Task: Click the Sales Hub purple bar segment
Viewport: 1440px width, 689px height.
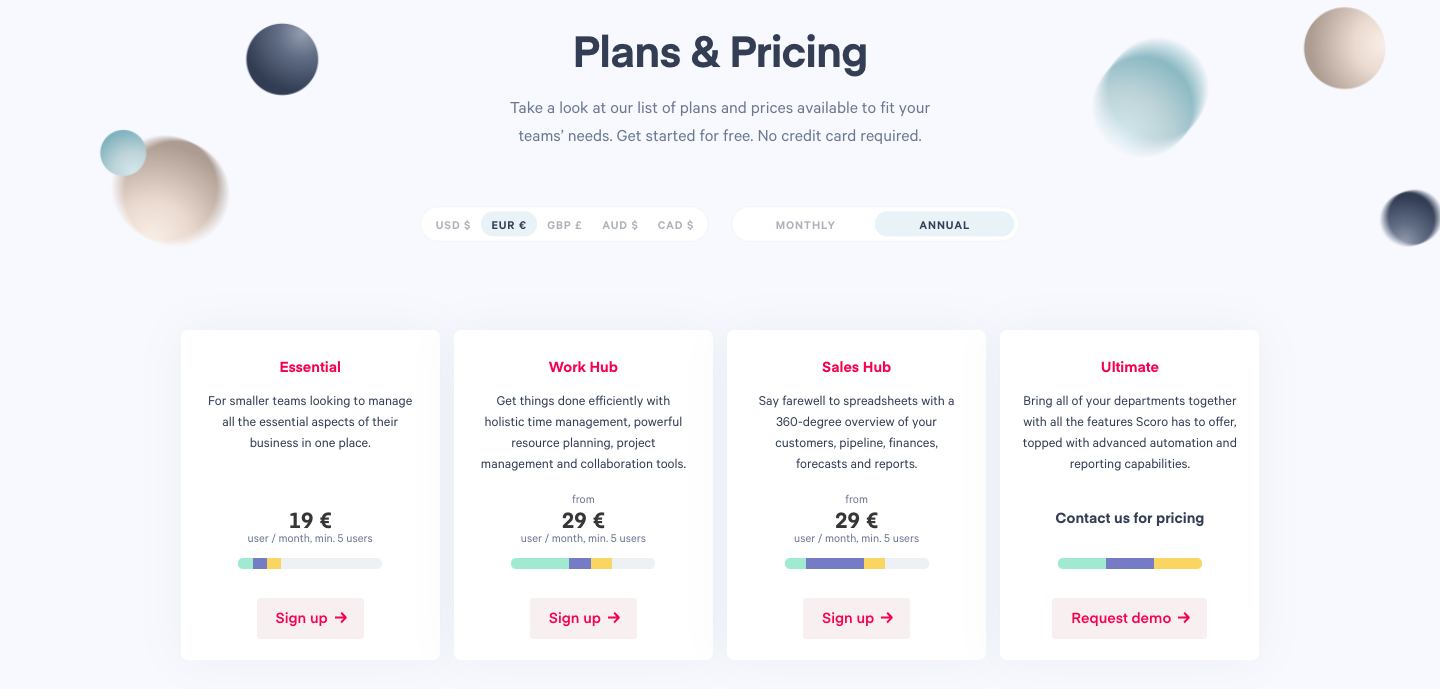Action: (x=835, y=564)
